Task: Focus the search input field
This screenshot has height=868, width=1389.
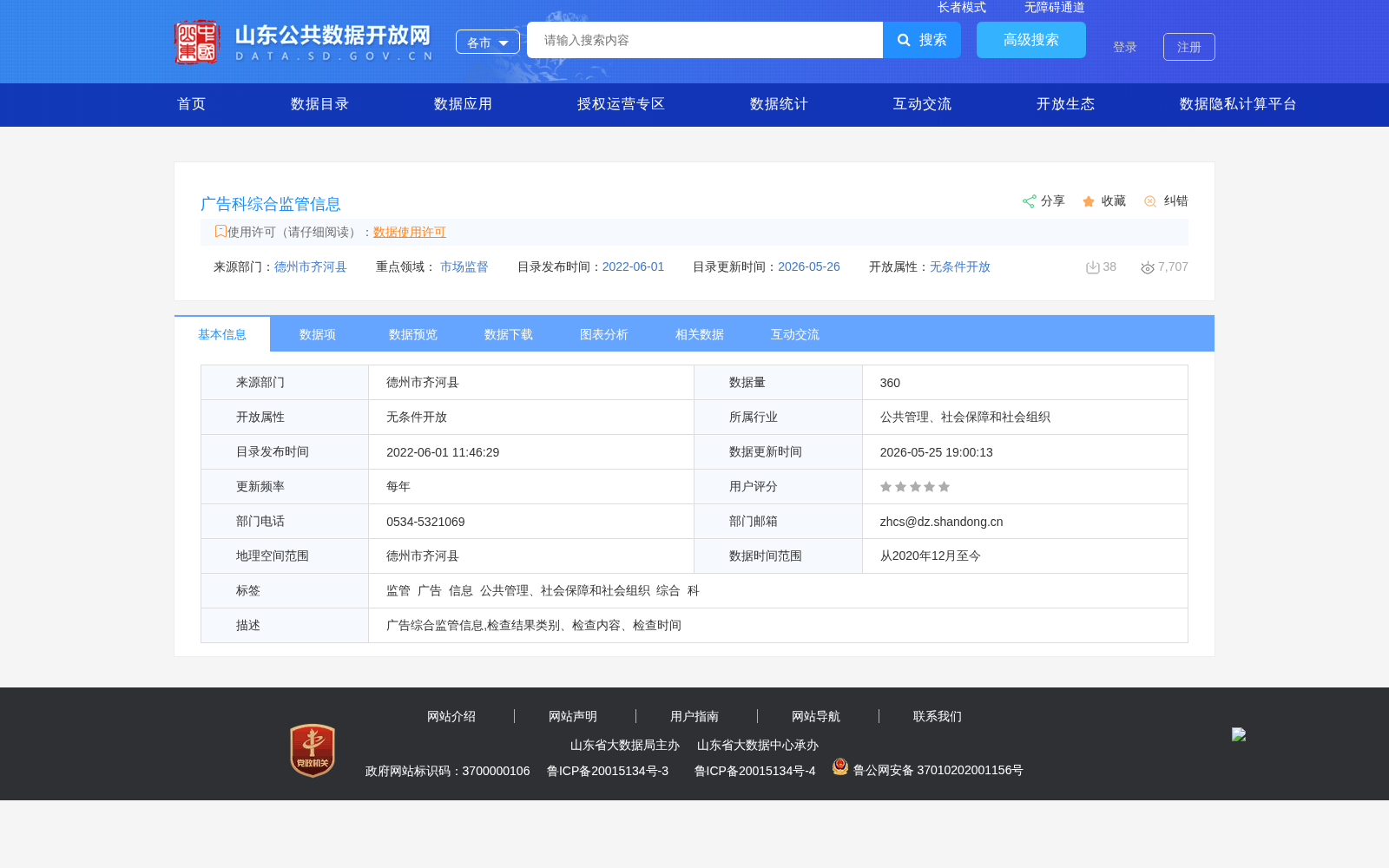Action: tap(705, 40)
